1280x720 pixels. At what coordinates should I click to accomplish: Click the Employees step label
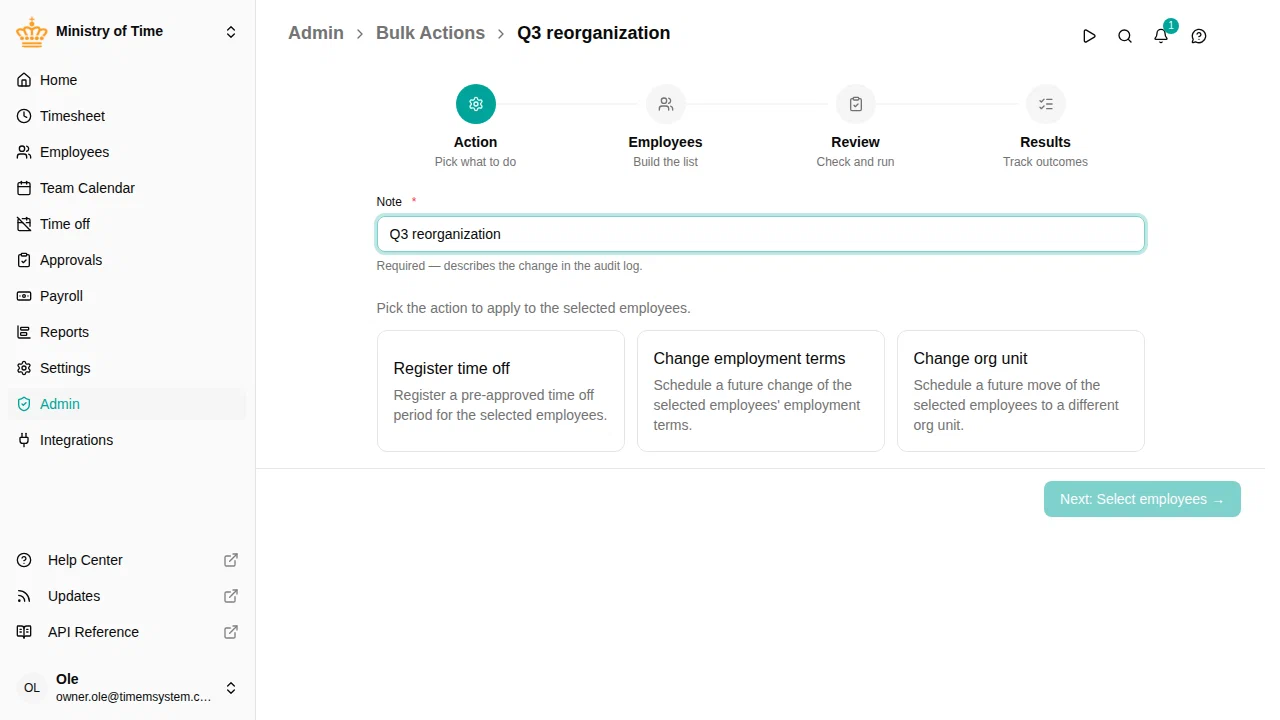[666, 142]
